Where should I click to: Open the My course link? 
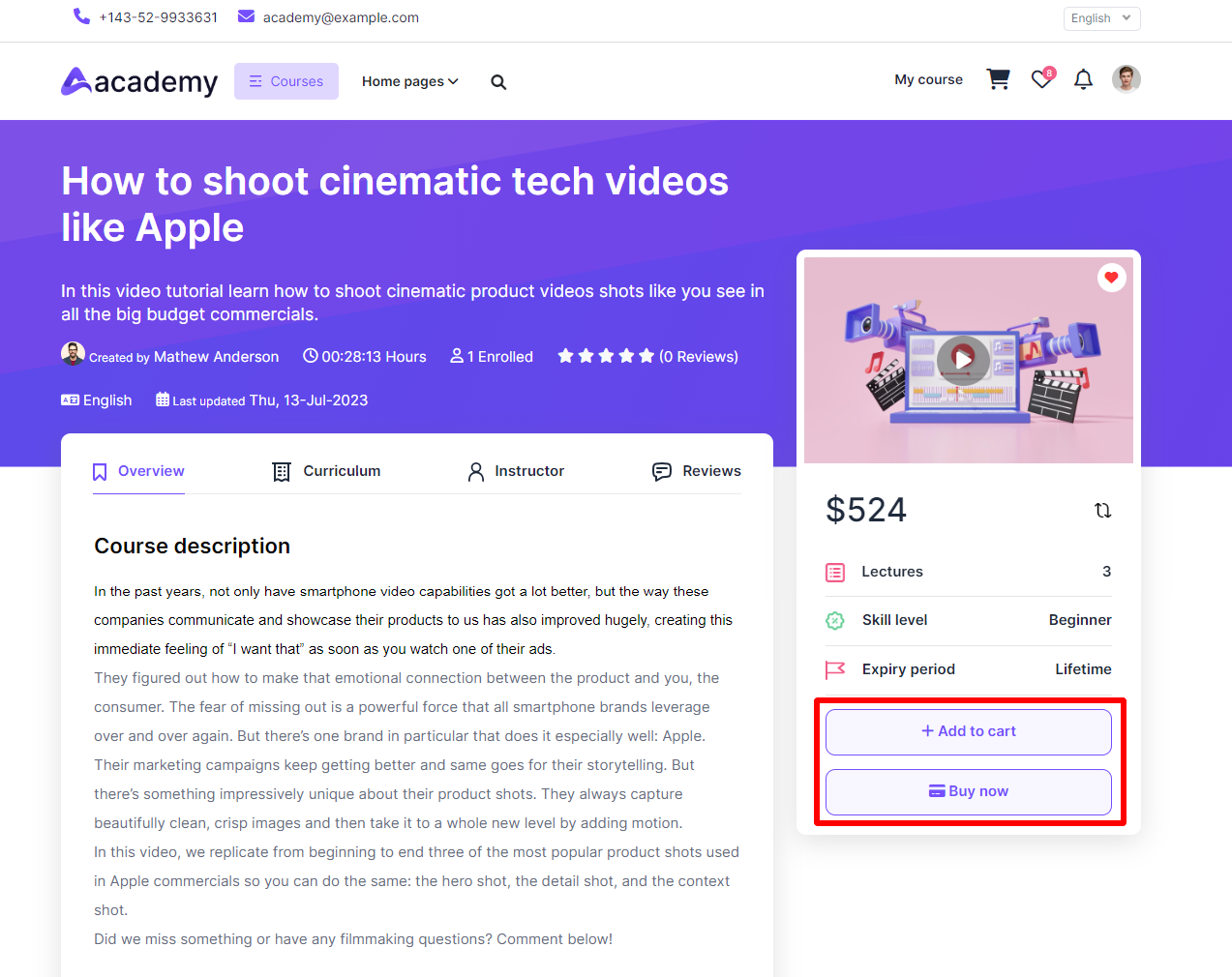(928, 79)
